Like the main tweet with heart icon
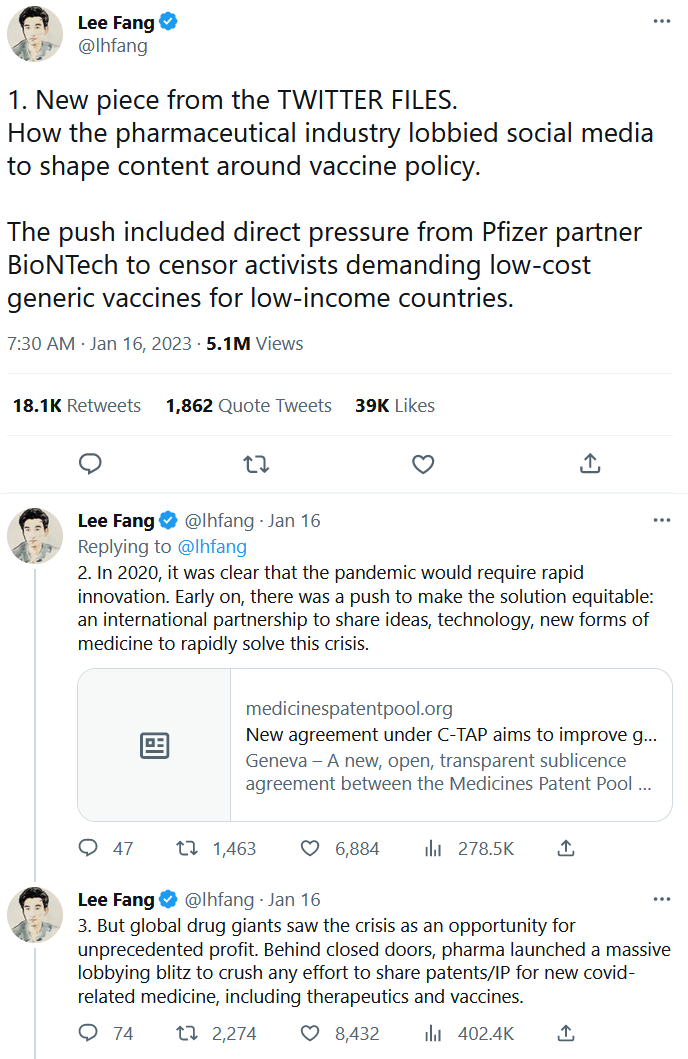The width and height of the screenshot is (688, 1059). [423, 464]
